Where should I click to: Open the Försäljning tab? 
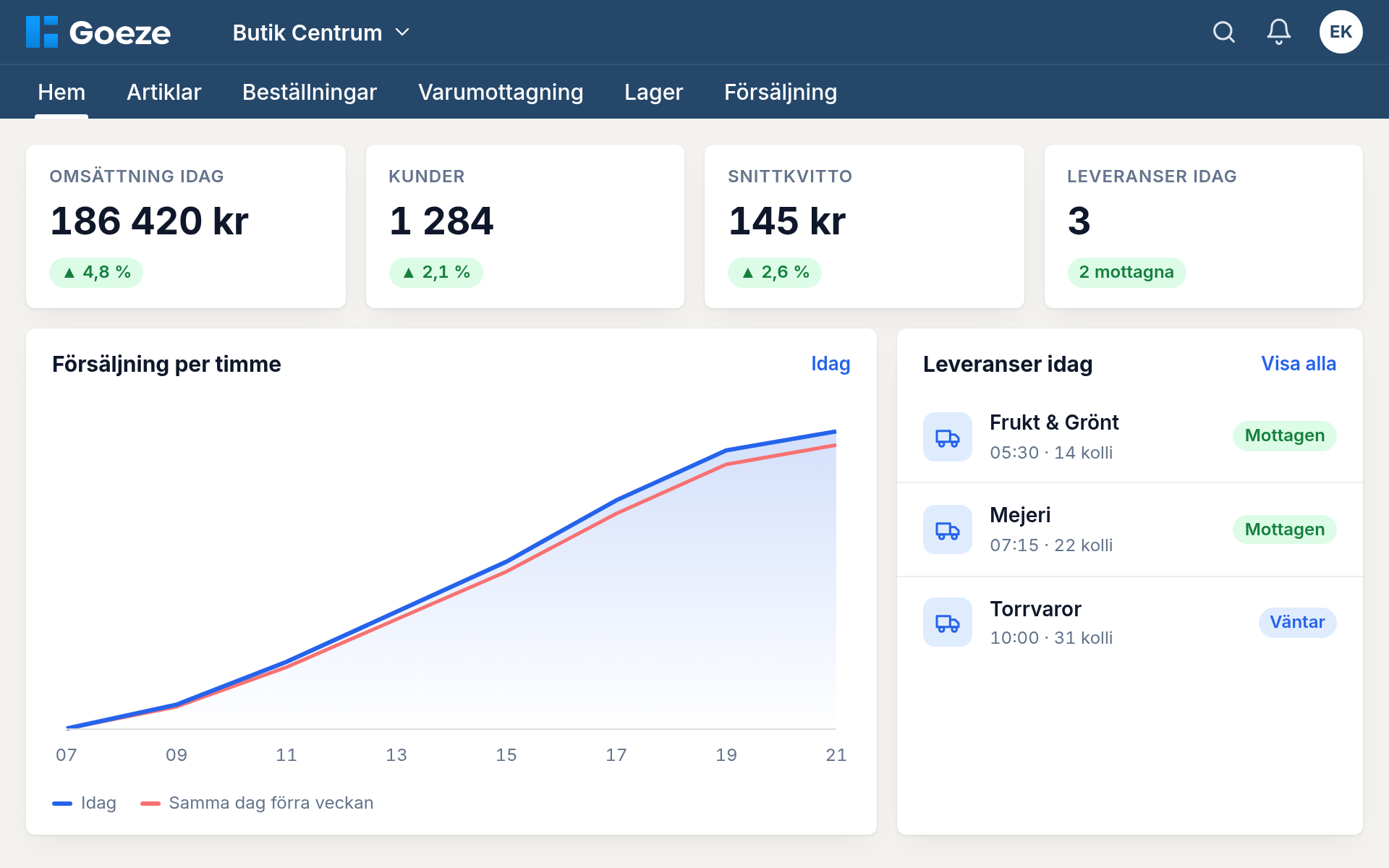[x=781, y=92]
